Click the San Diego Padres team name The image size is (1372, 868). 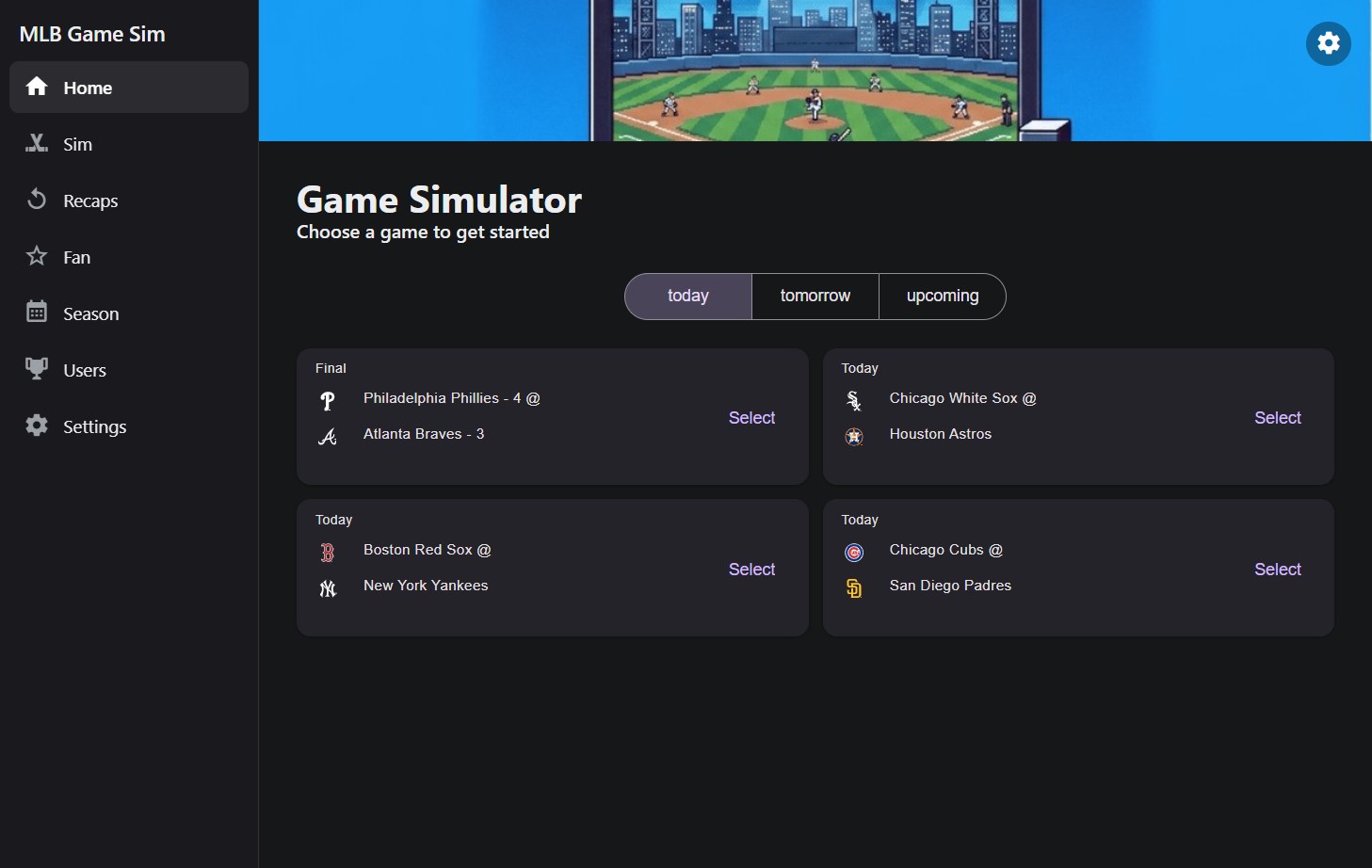pyautogui.click(x=950, y=586)
